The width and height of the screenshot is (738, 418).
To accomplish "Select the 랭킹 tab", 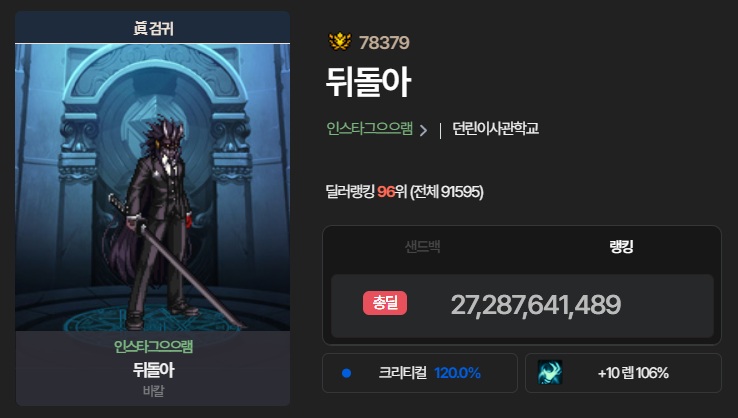I will click(621, 247).
